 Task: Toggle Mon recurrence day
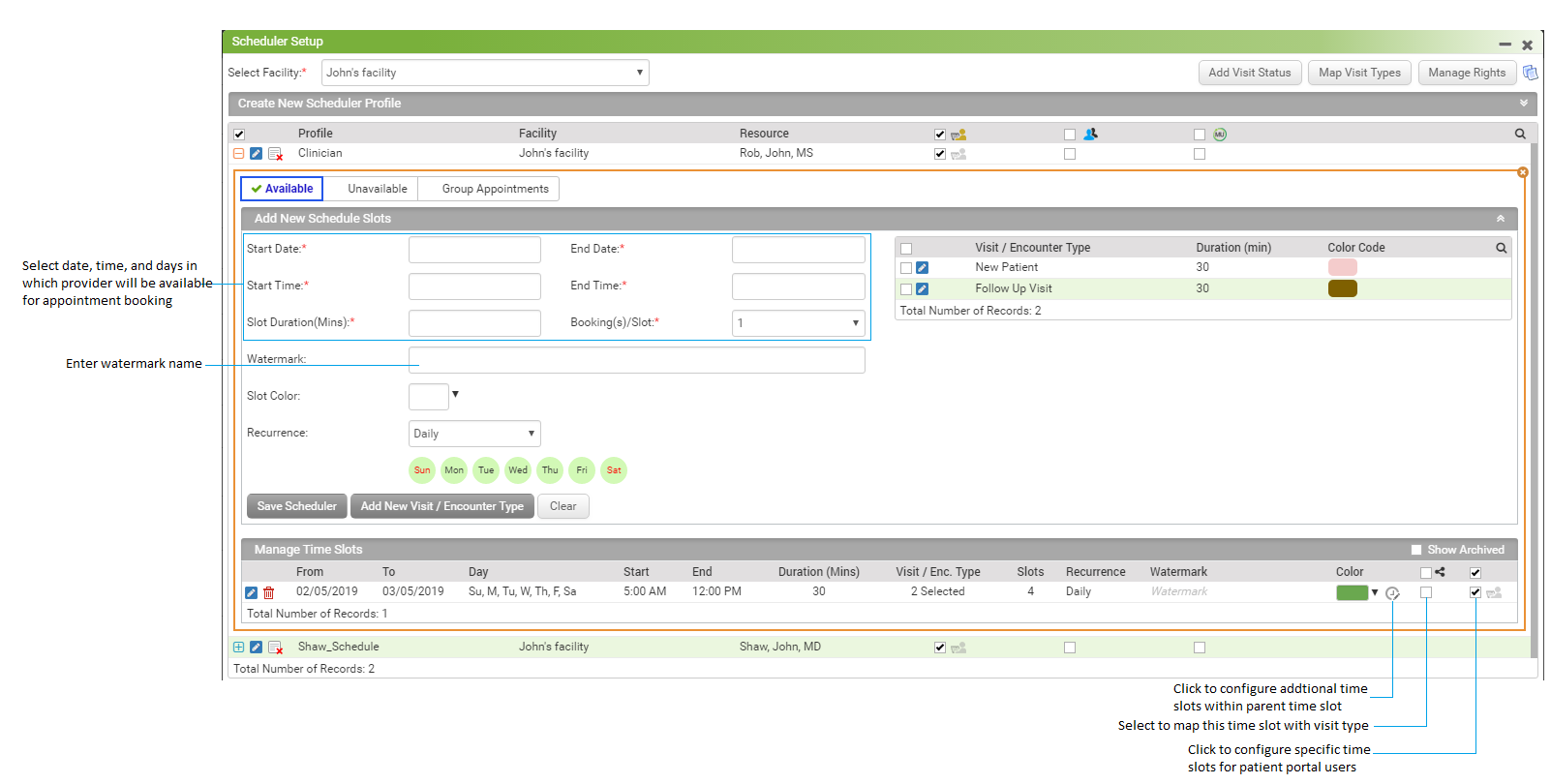point(454,470)
